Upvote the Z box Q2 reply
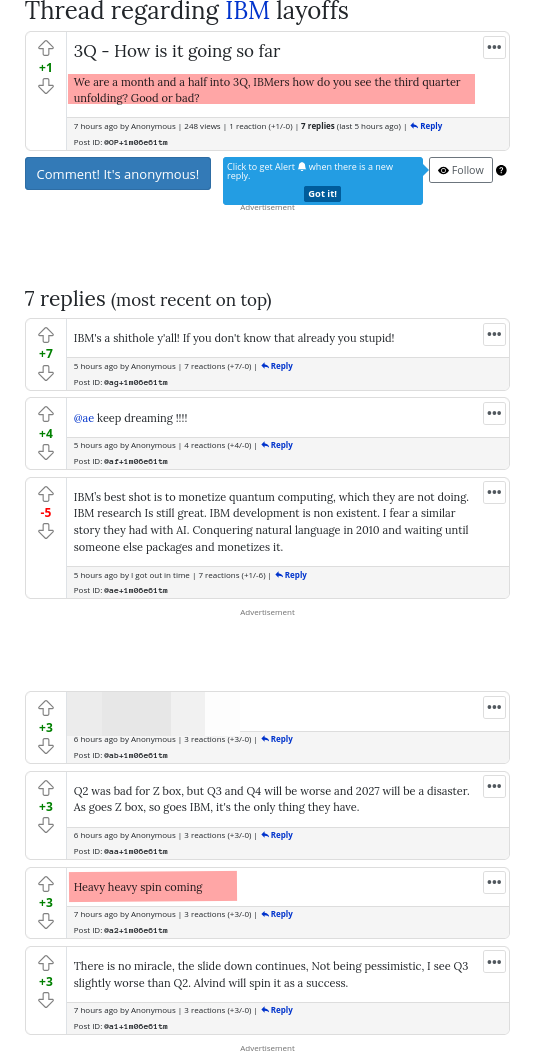Viewport: 536px width, 1054px height. click(46, 788)
